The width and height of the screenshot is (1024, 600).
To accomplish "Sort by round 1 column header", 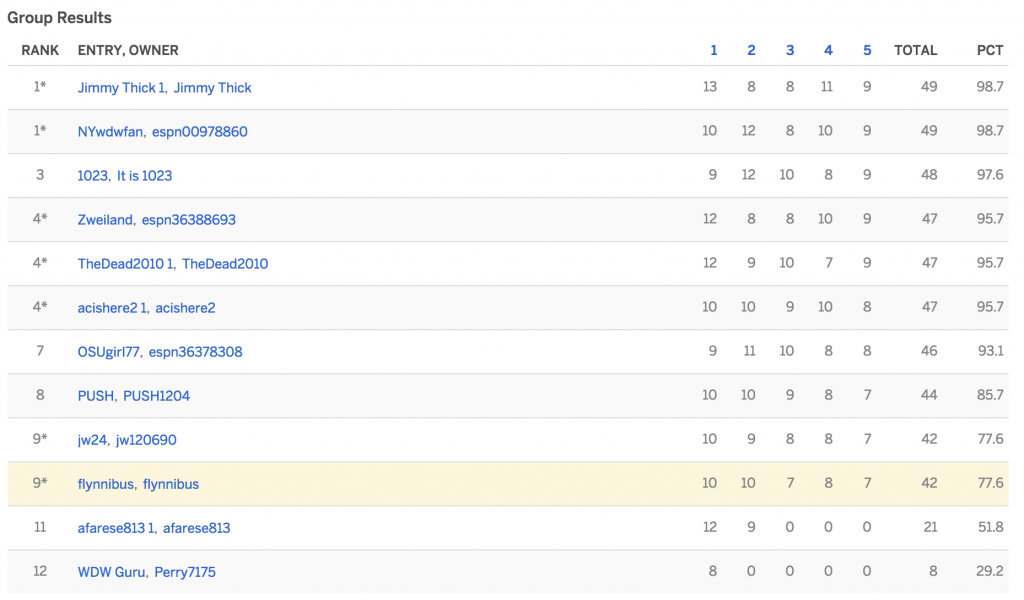I will click(x=714, y=50).
